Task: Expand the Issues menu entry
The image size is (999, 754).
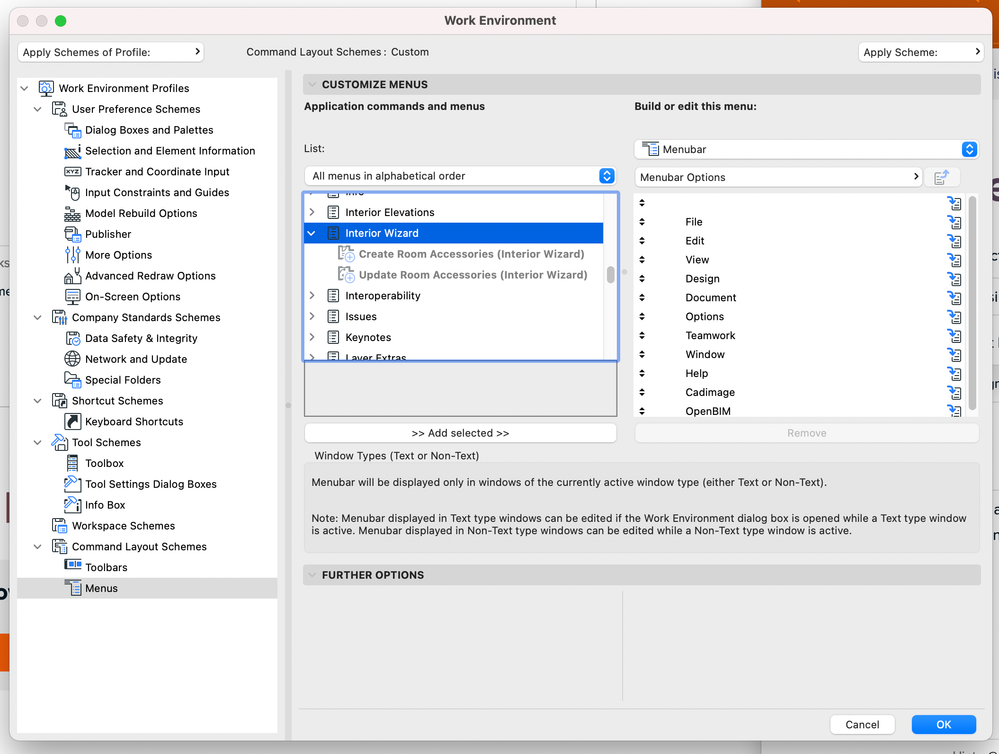Action: coord(312,317)
